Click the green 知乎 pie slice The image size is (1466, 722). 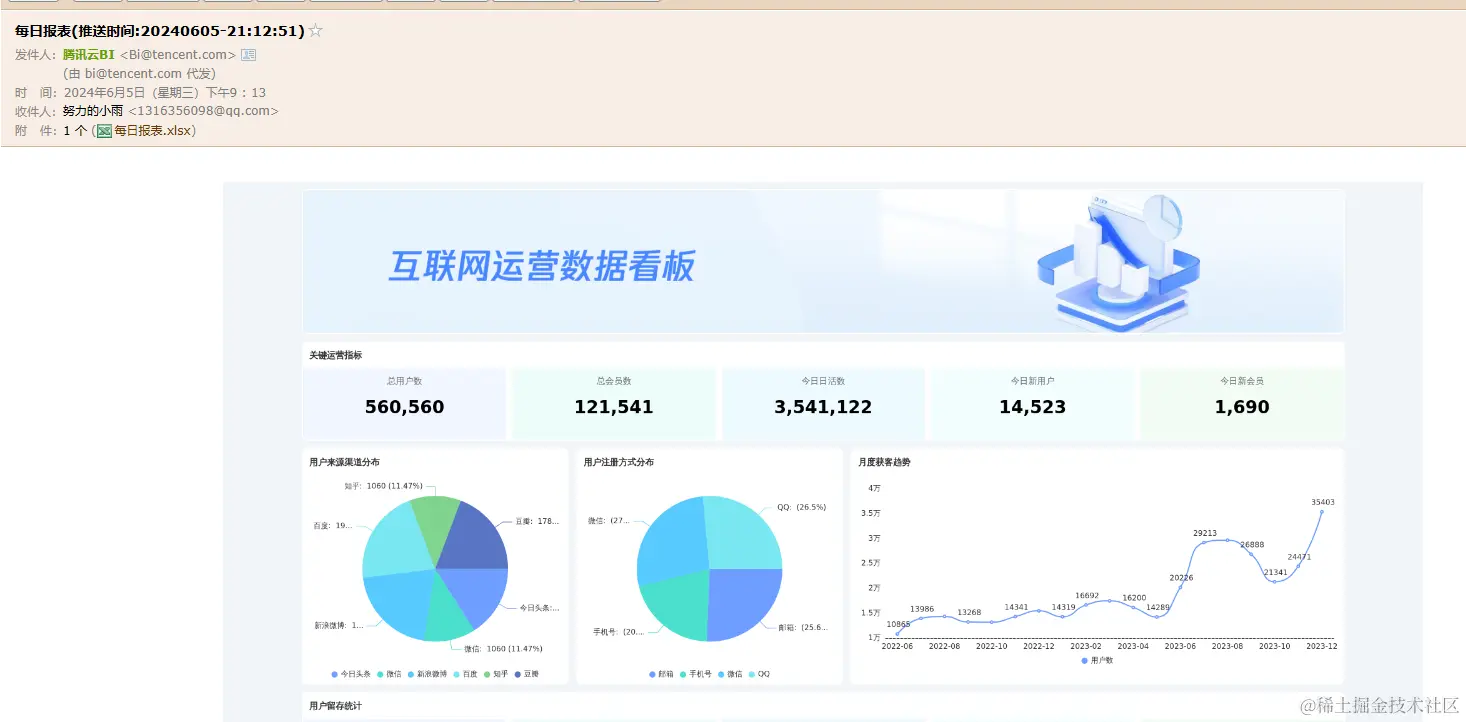pos(434,523)
